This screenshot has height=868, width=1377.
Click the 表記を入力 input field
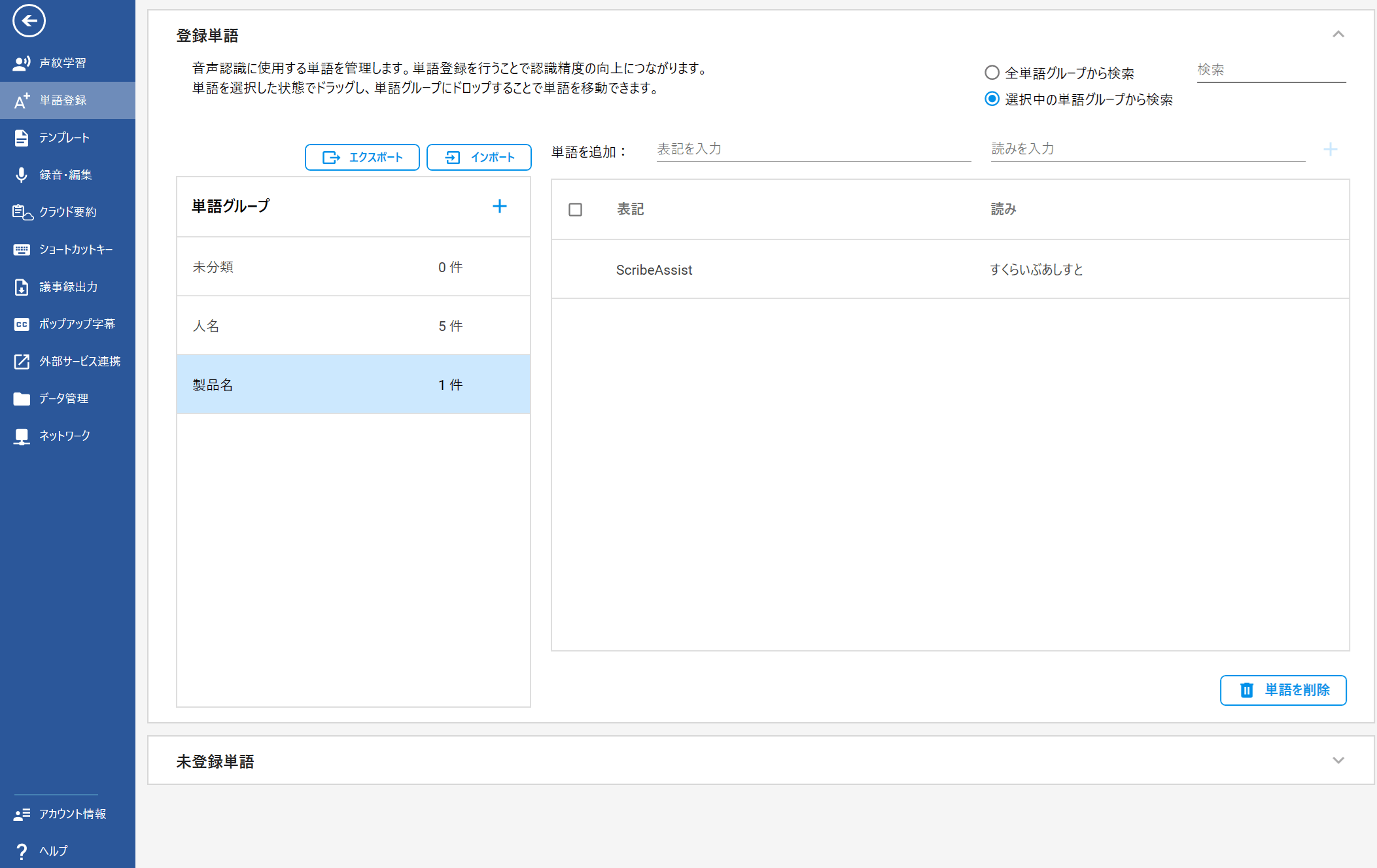(813, 149)
